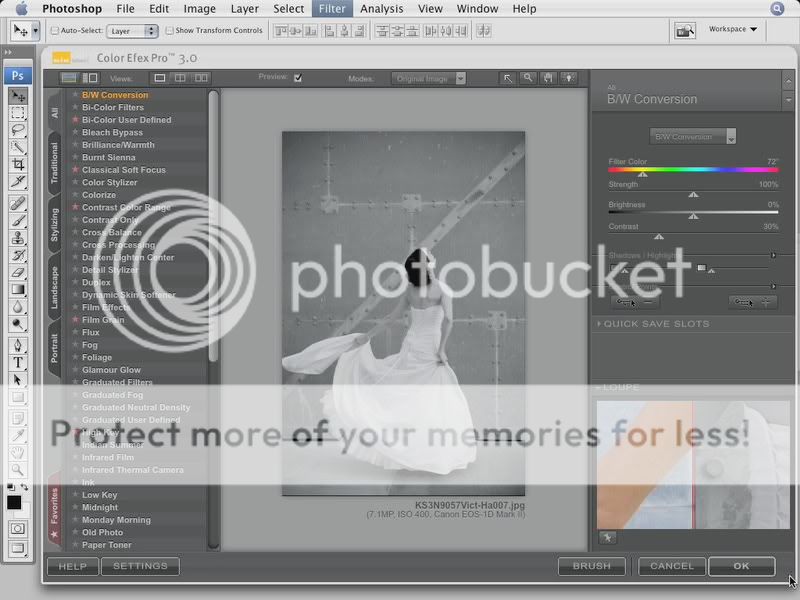The width and height of the screenshot is (800, 600).
Task: Toggle the Preview checkbox
Action: coord(297,78)
